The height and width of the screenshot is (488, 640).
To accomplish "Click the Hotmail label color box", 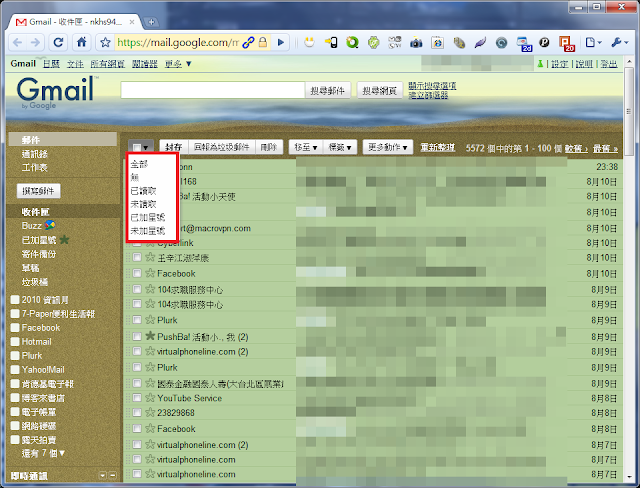I will [15, 342].
